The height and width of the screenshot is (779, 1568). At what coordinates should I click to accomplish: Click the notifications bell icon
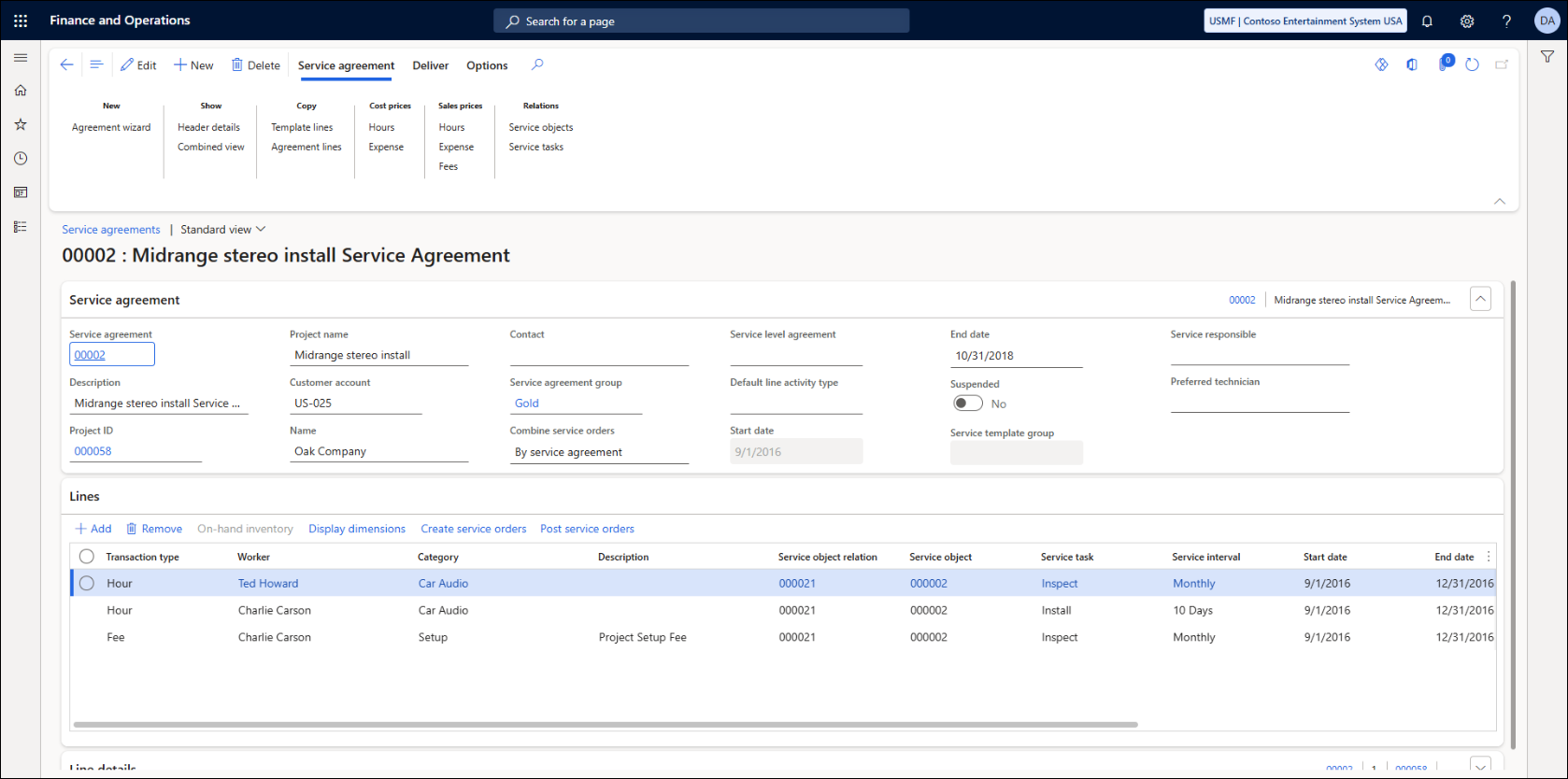click(x=1427, y=21)
